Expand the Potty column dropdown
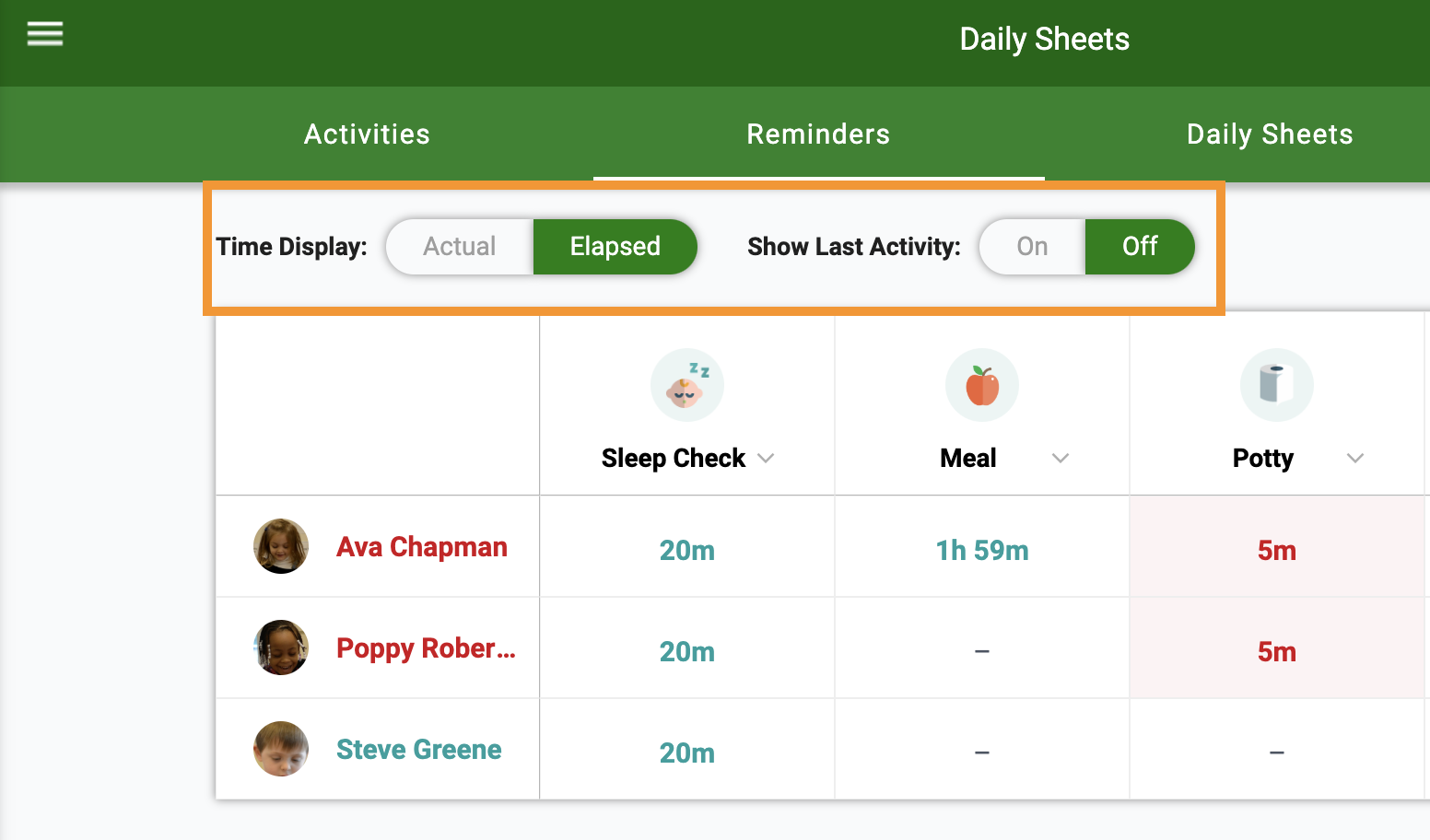The height and width of the screenshot is (840, 1430). 1355,458
